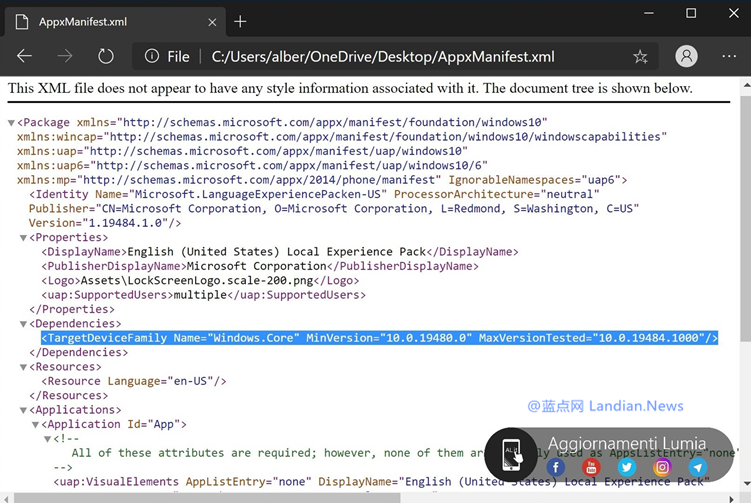Add page to favorites with star icon

point(640,57)
